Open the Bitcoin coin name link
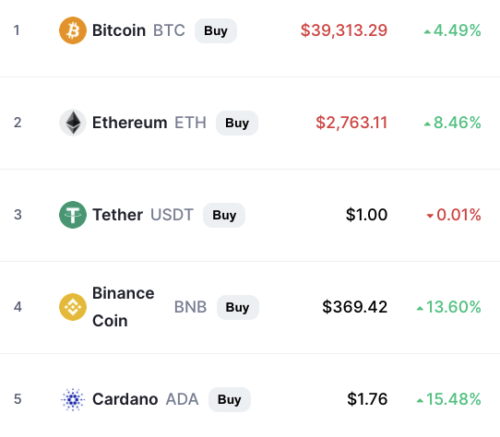Viewport: 500px width, 437px height. click(119, 30)
